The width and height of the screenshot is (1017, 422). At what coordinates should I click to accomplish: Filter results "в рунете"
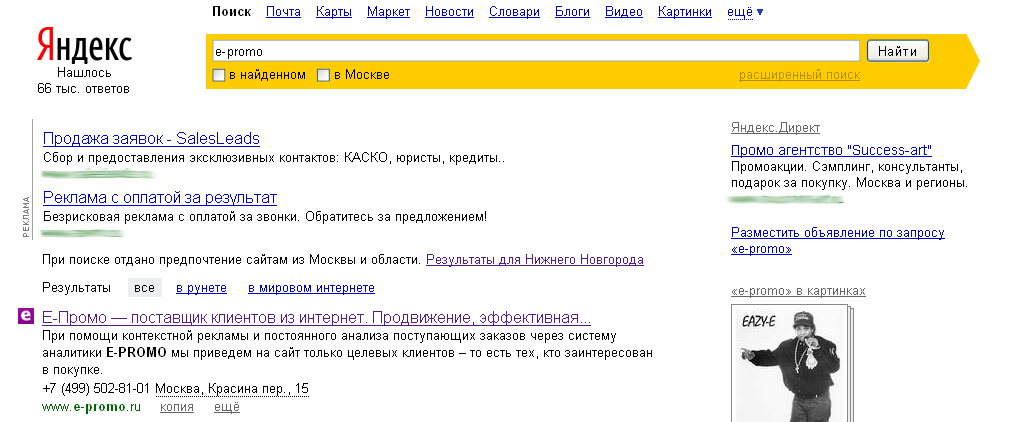click(x=200, y=288)
